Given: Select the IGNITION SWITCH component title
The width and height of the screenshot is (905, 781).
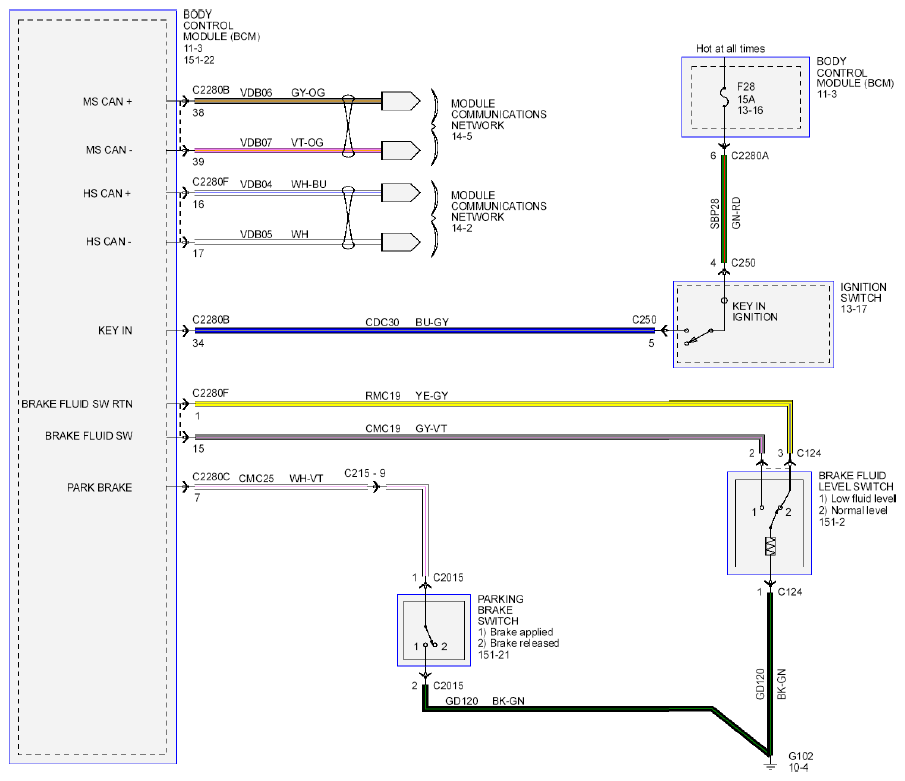Looking at the screenshot, I should pos(863,293).
